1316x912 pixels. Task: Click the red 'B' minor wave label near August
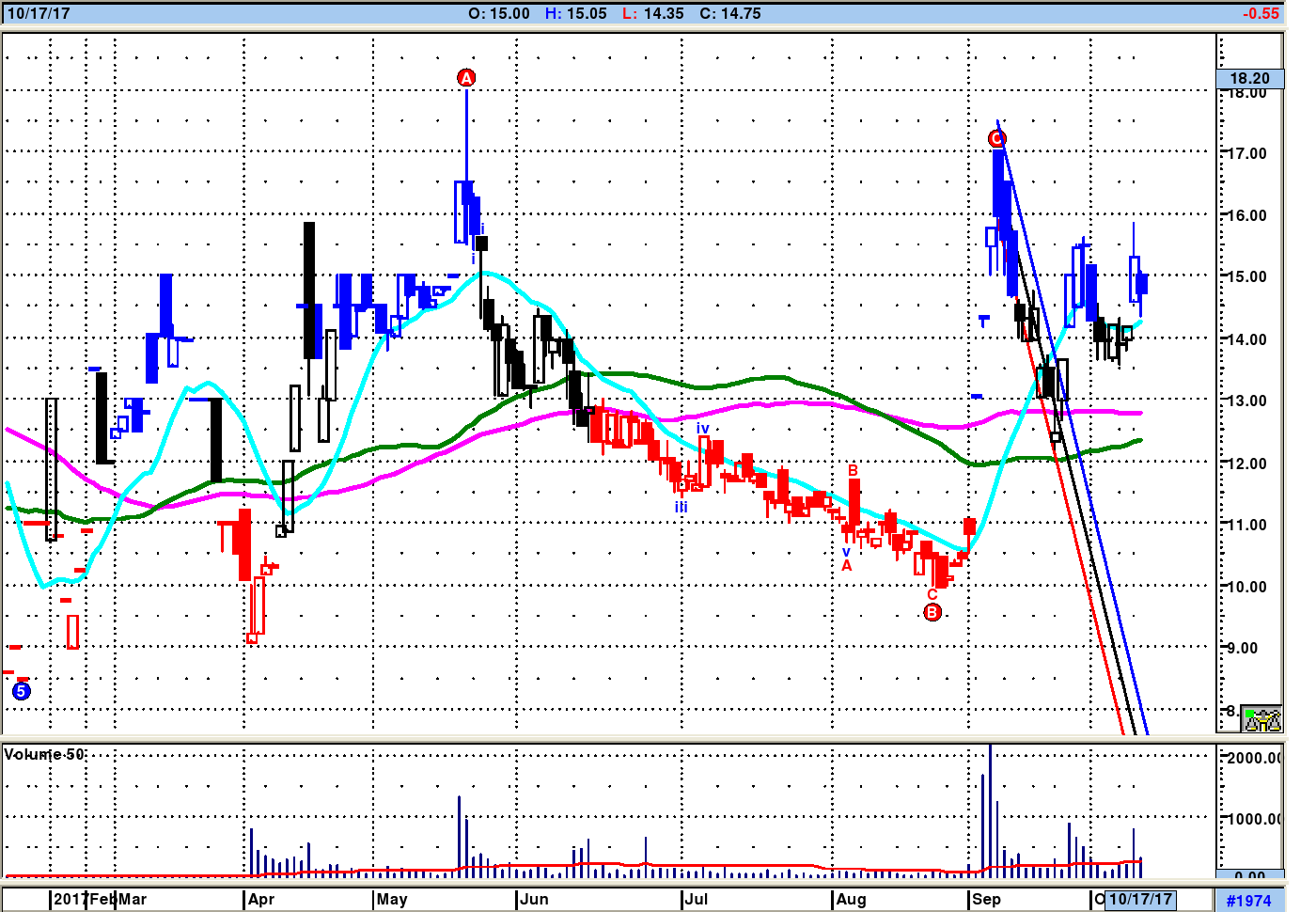(x=853, y=470)
